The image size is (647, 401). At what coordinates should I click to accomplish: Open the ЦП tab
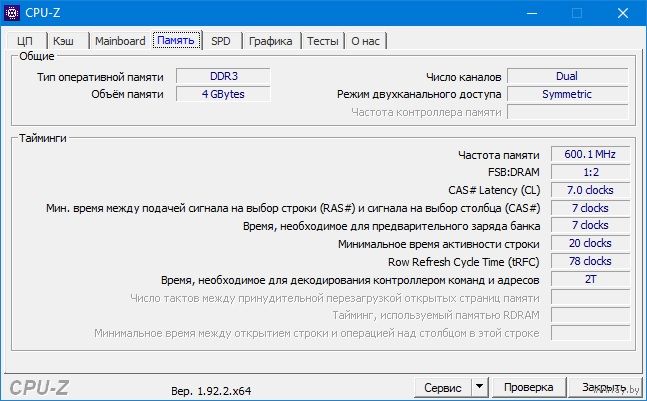coord(25,41)
